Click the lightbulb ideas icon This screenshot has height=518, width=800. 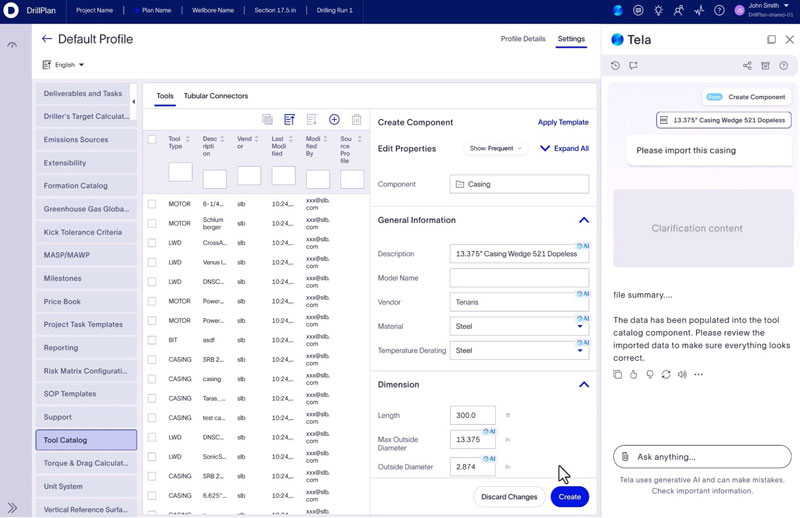(x=658, y=10)
